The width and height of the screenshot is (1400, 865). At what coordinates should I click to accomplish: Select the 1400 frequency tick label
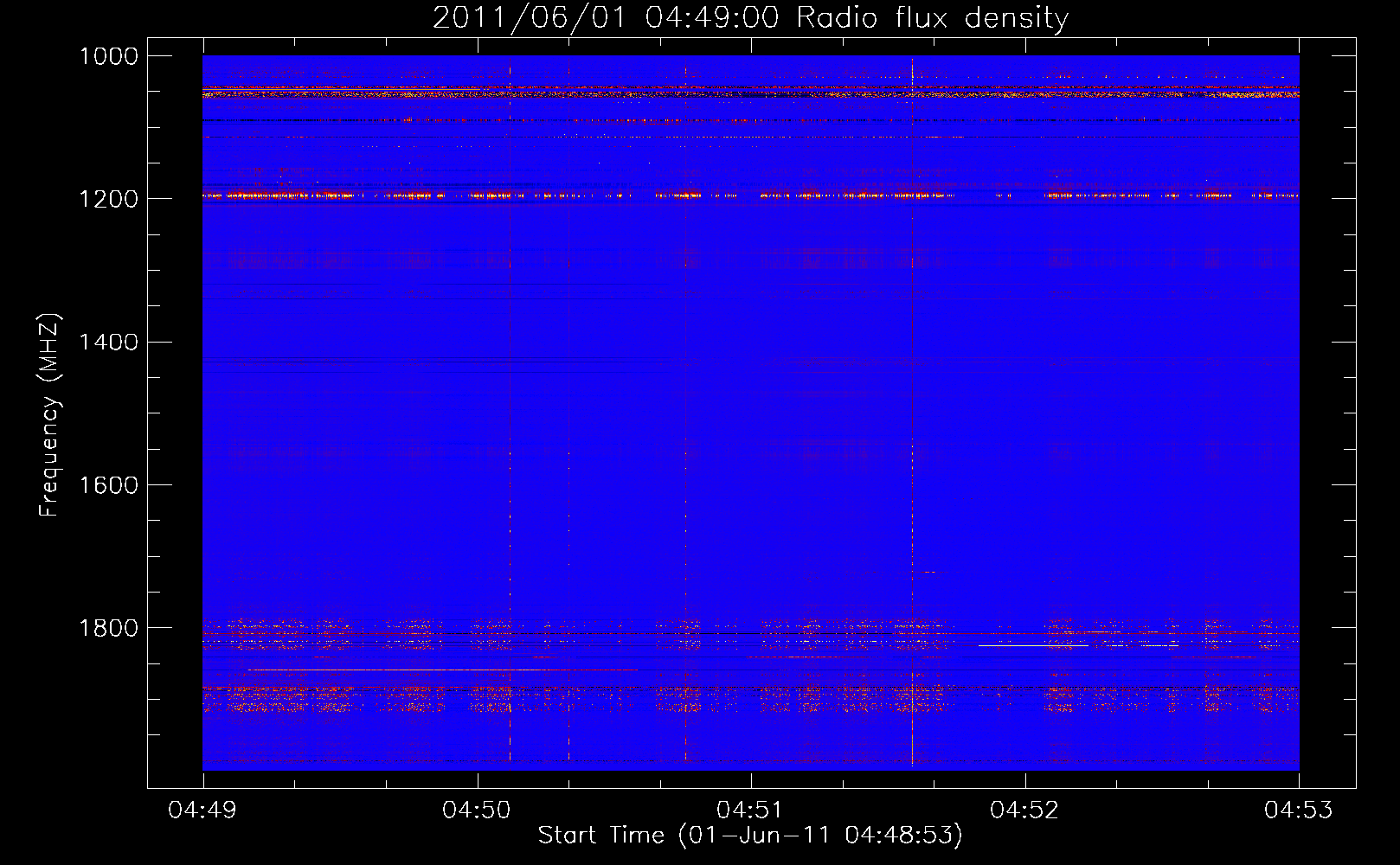tap(108, 342)
